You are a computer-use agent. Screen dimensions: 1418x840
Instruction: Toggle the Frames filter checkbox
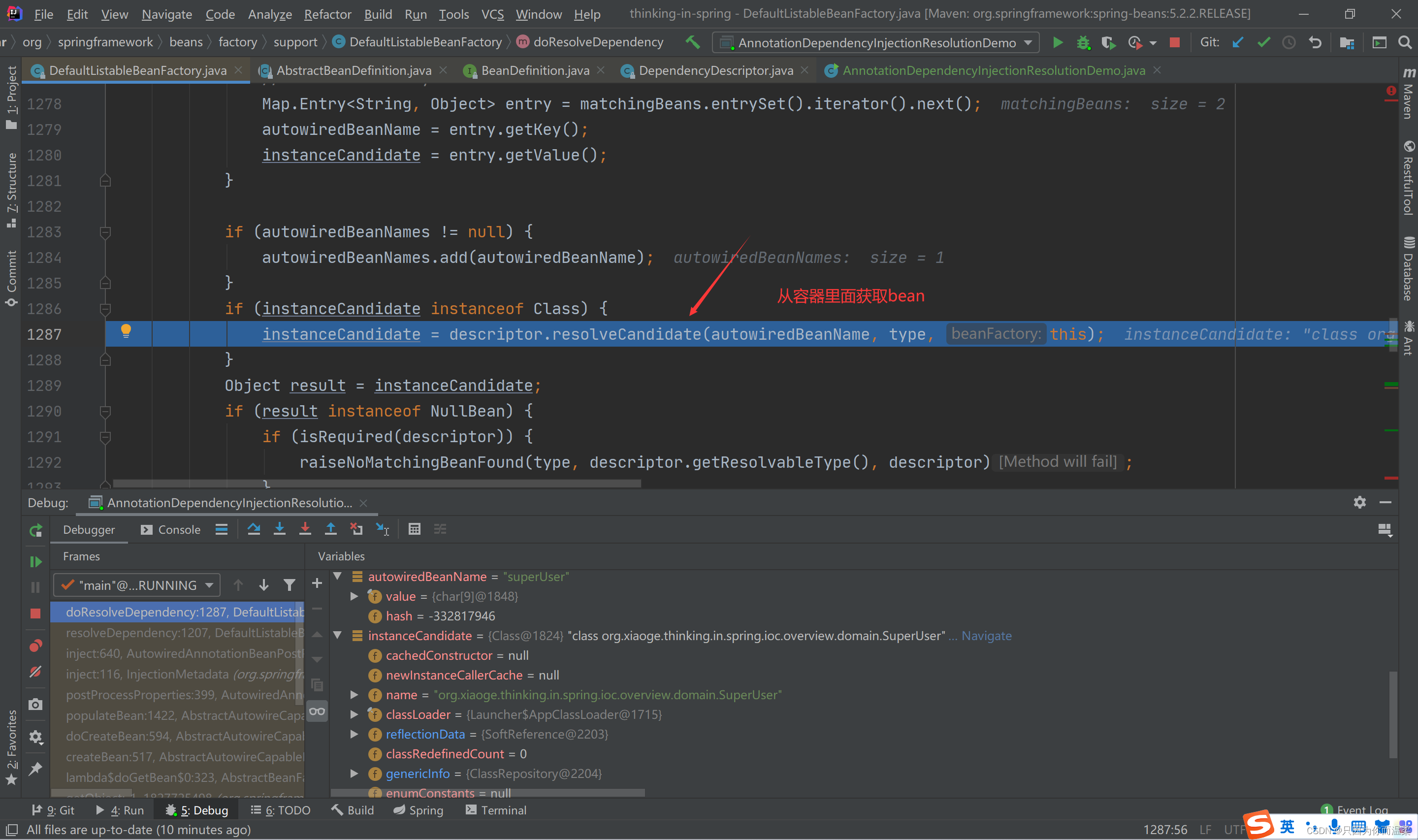tap(290, 585)
